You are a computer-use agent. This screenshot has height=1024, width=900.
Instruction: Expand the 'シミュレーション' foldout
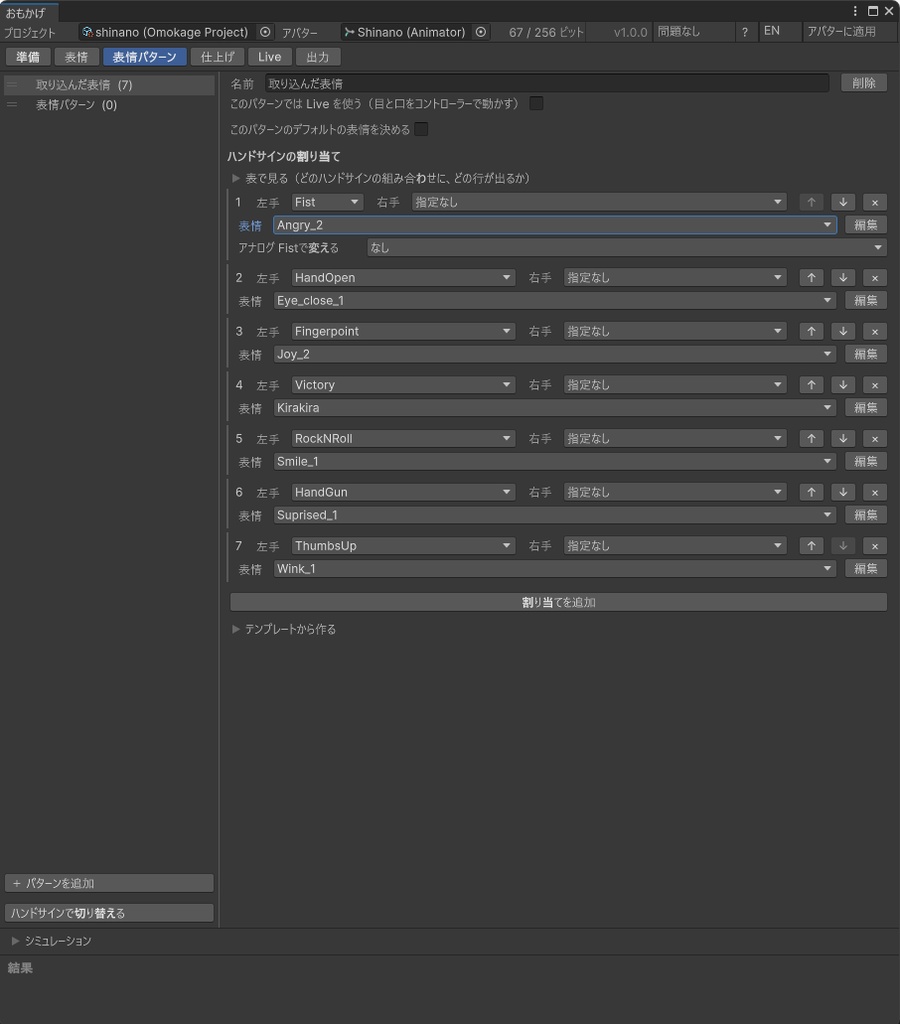click(x=15, y=941)
